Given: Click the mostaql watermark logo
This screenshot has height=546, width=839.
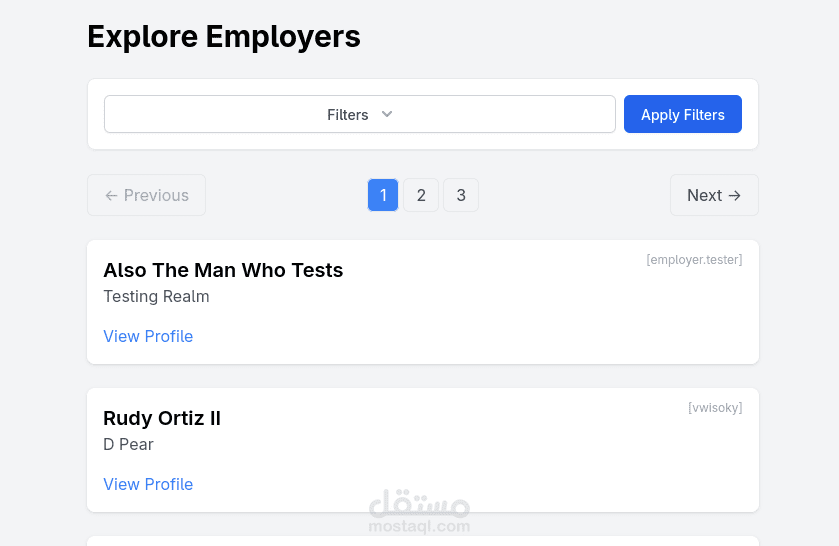Looking at the screenshot, I should pos(419,512).
